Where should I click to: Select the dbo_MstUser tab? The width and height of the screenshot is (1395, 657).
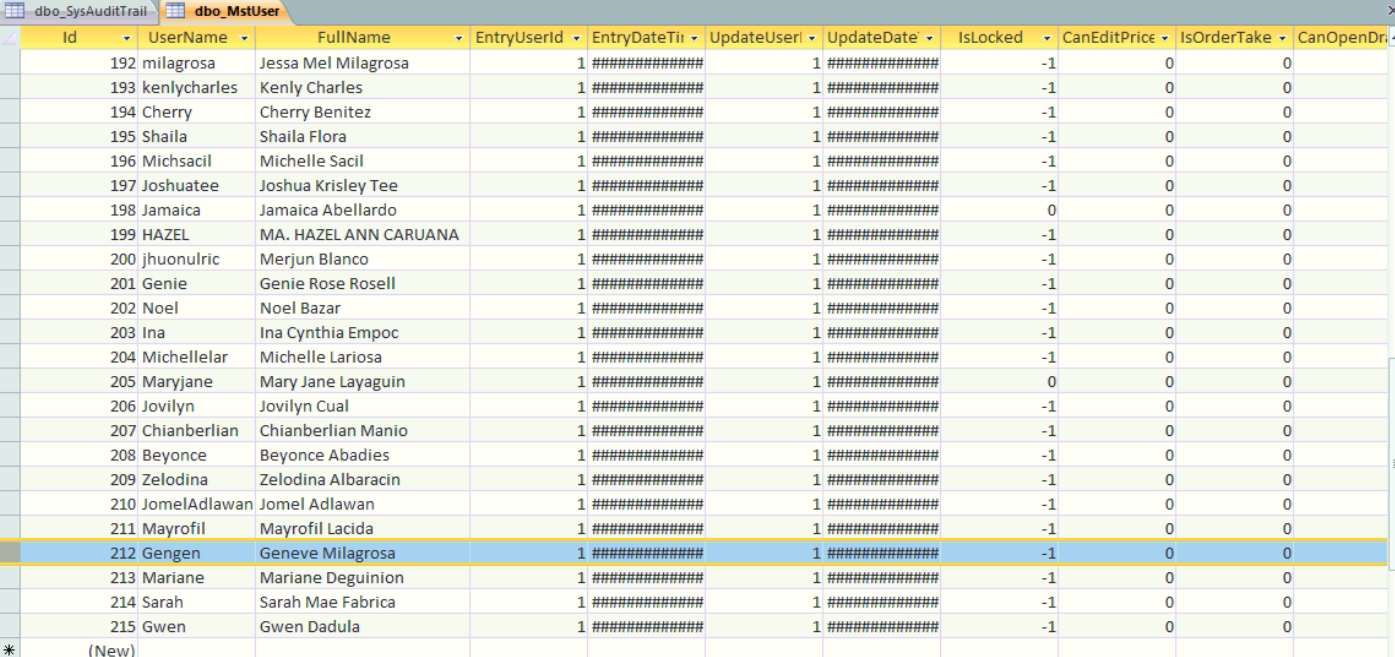point(236,11)
